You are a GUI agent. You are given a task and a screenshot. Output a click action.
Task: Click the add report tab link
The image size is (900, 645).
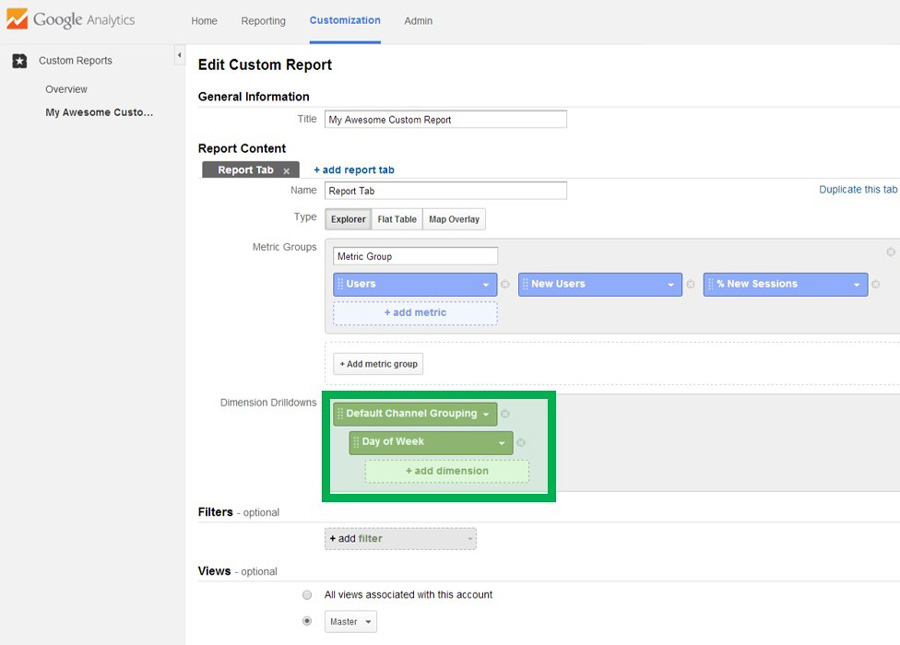tap(354, 170)
